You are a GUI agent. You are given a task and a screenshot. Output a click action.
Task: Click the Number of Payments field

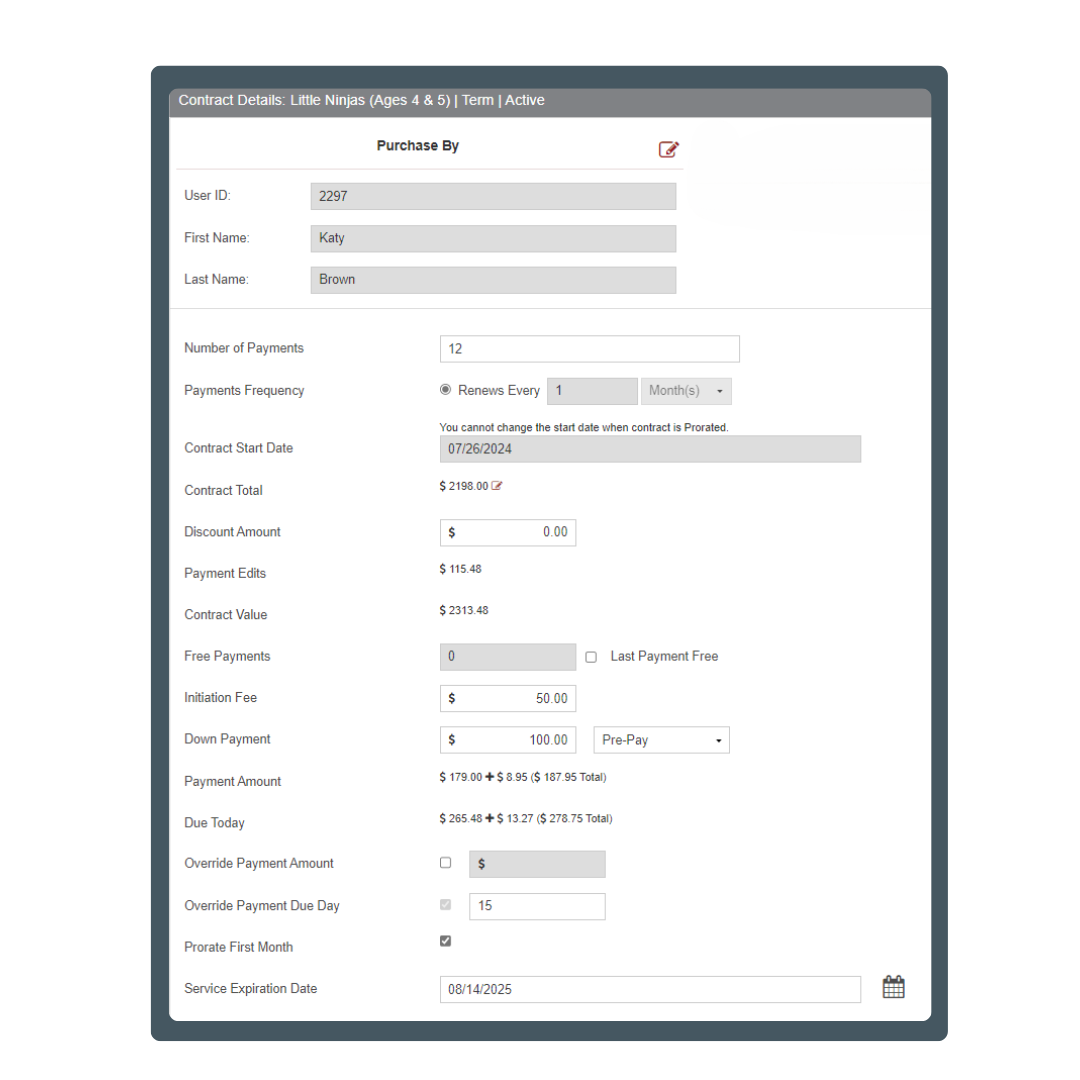click(589, 349)
